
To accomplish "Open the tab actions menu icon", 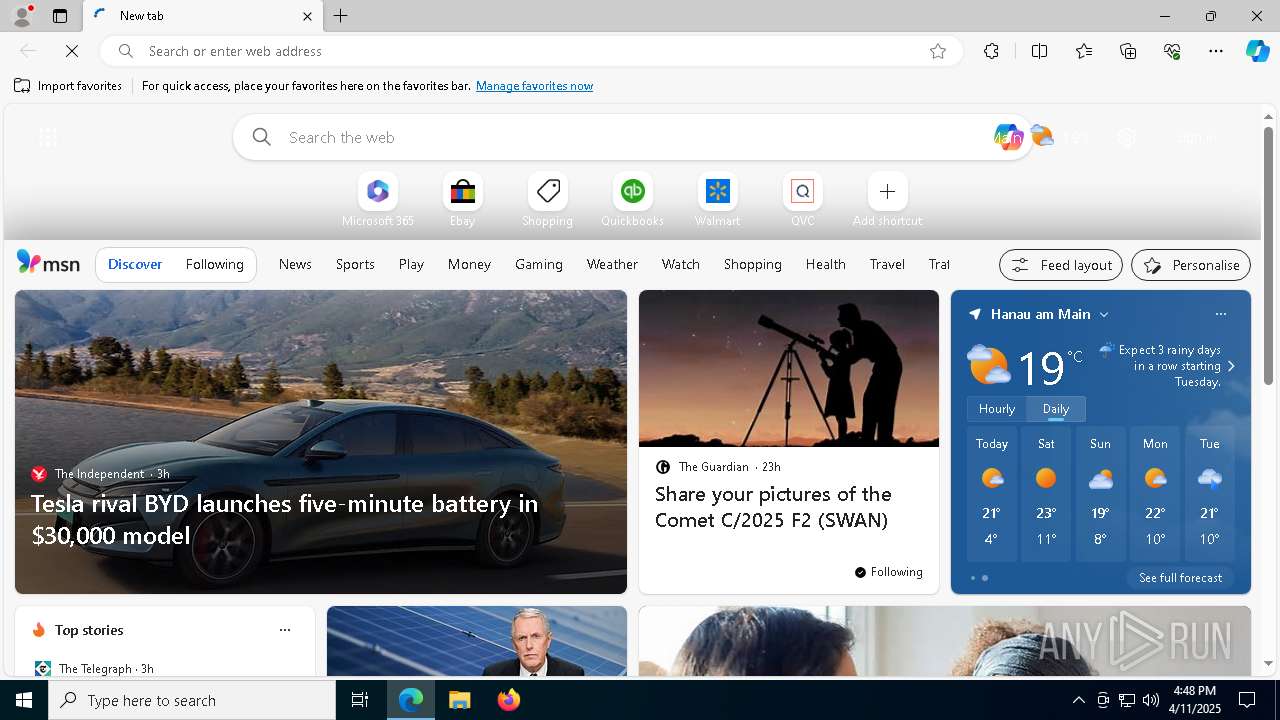I will tap(60, 16).
